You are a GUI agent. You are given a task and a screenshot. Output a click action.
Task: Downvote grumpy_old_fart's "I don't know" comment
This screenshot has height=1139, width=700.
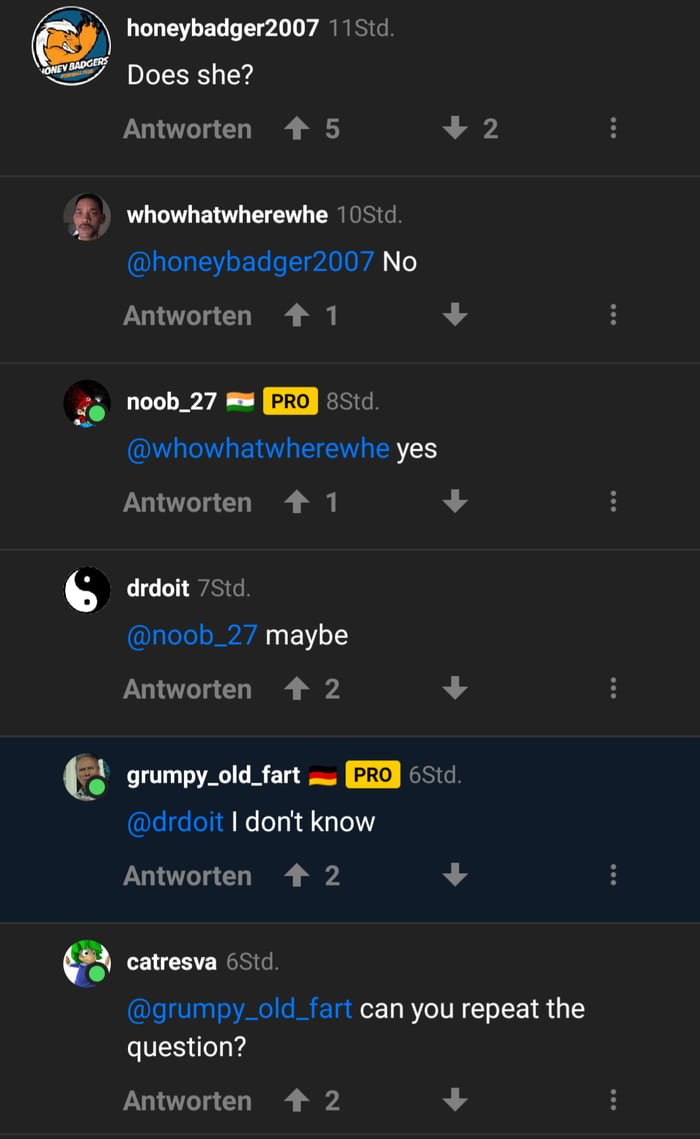pyautogui.click(x=455, y=876)
